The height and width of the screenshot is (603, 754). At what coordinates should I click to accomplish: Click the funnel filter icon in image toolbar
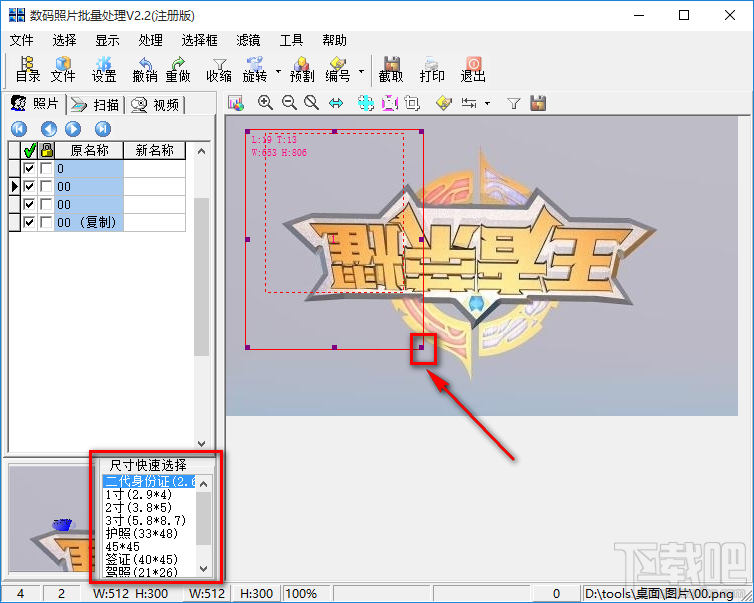point(514,103)
